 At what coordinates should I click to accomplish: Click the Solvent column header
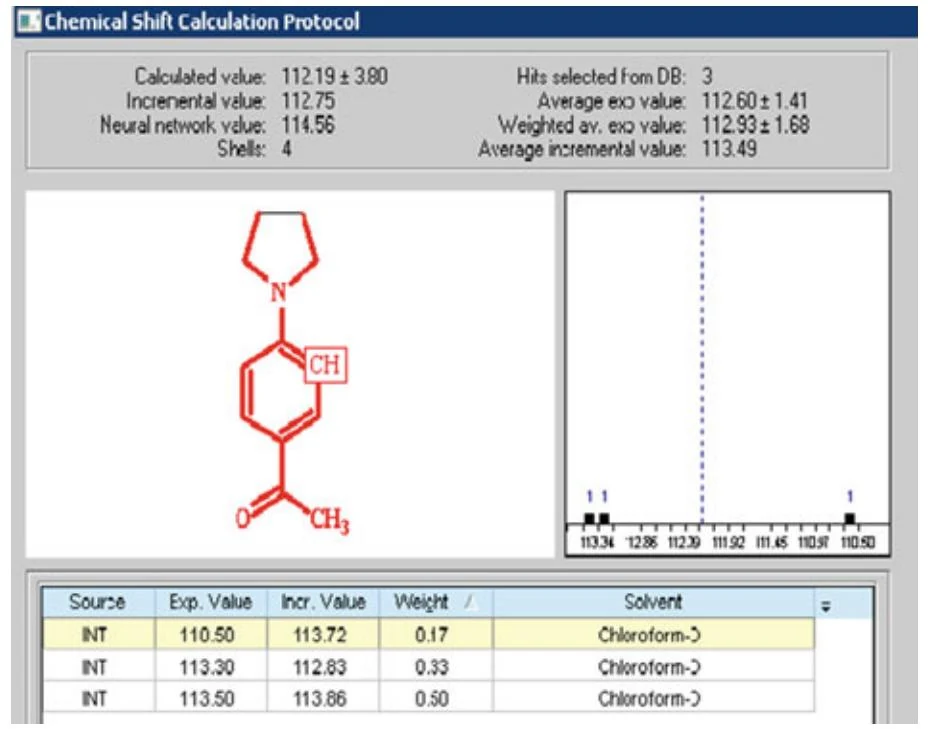653,602
